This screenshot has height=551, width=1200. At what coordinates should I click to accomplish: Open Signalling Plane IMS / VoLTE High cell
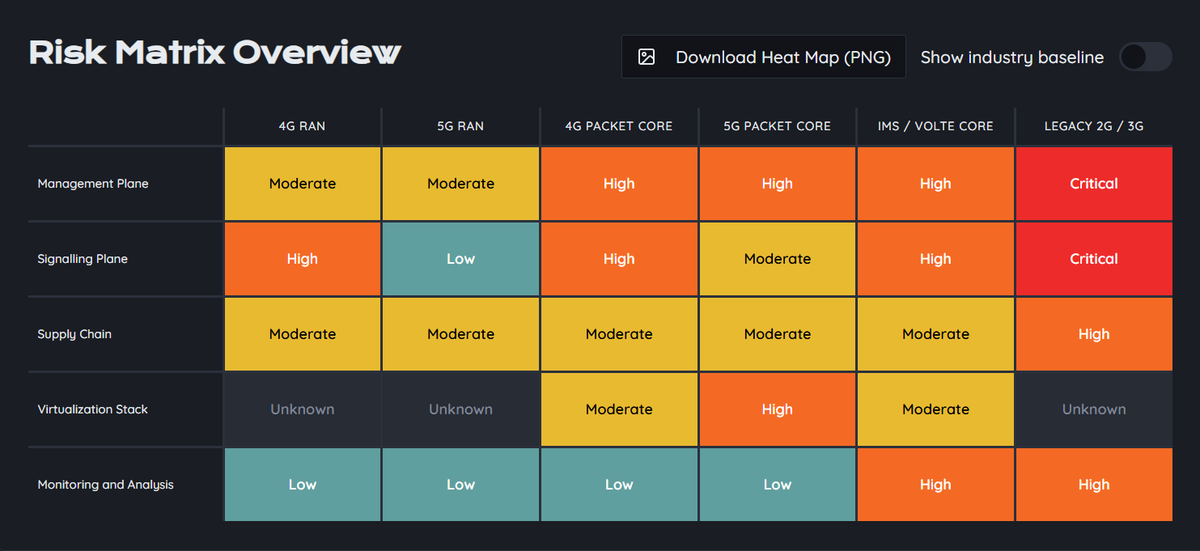(x=935, y=259)
